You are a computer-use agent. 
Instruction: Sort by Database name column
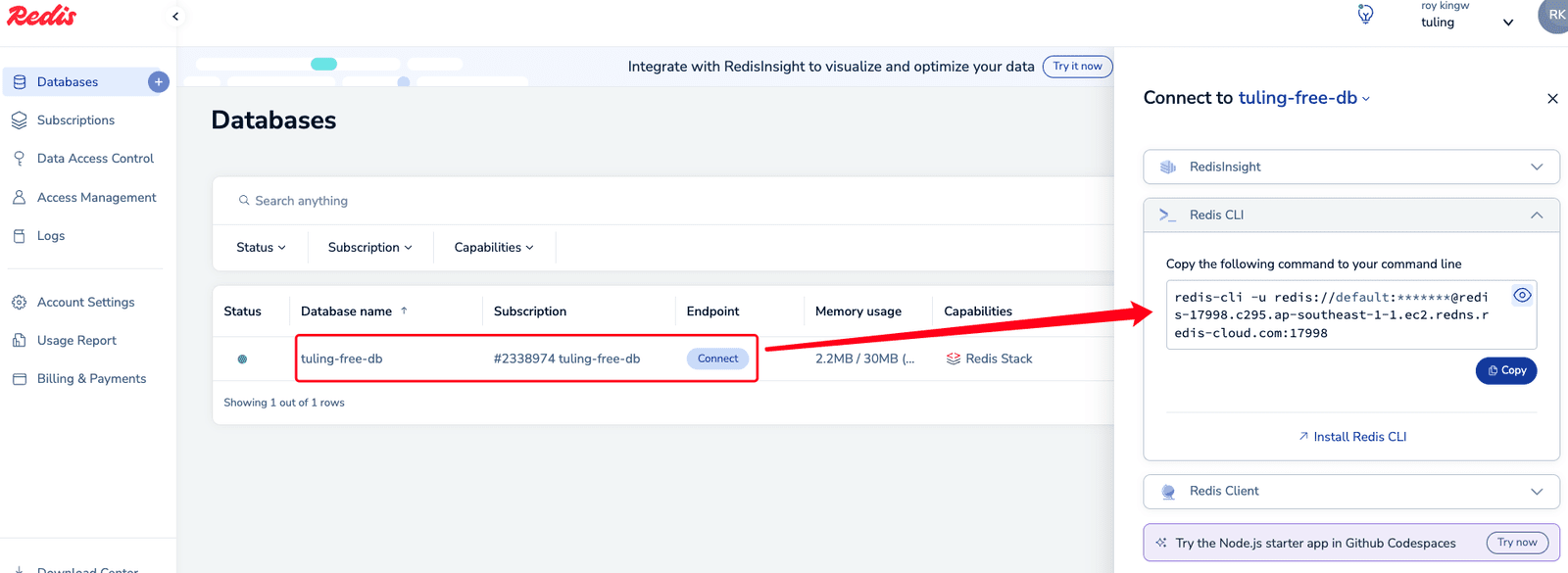[x=354, y=311]
